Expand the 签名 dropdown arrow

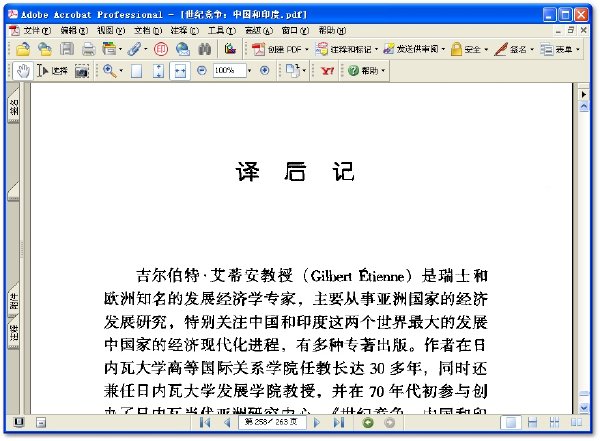pyautogui.click(x=532, y=49)
